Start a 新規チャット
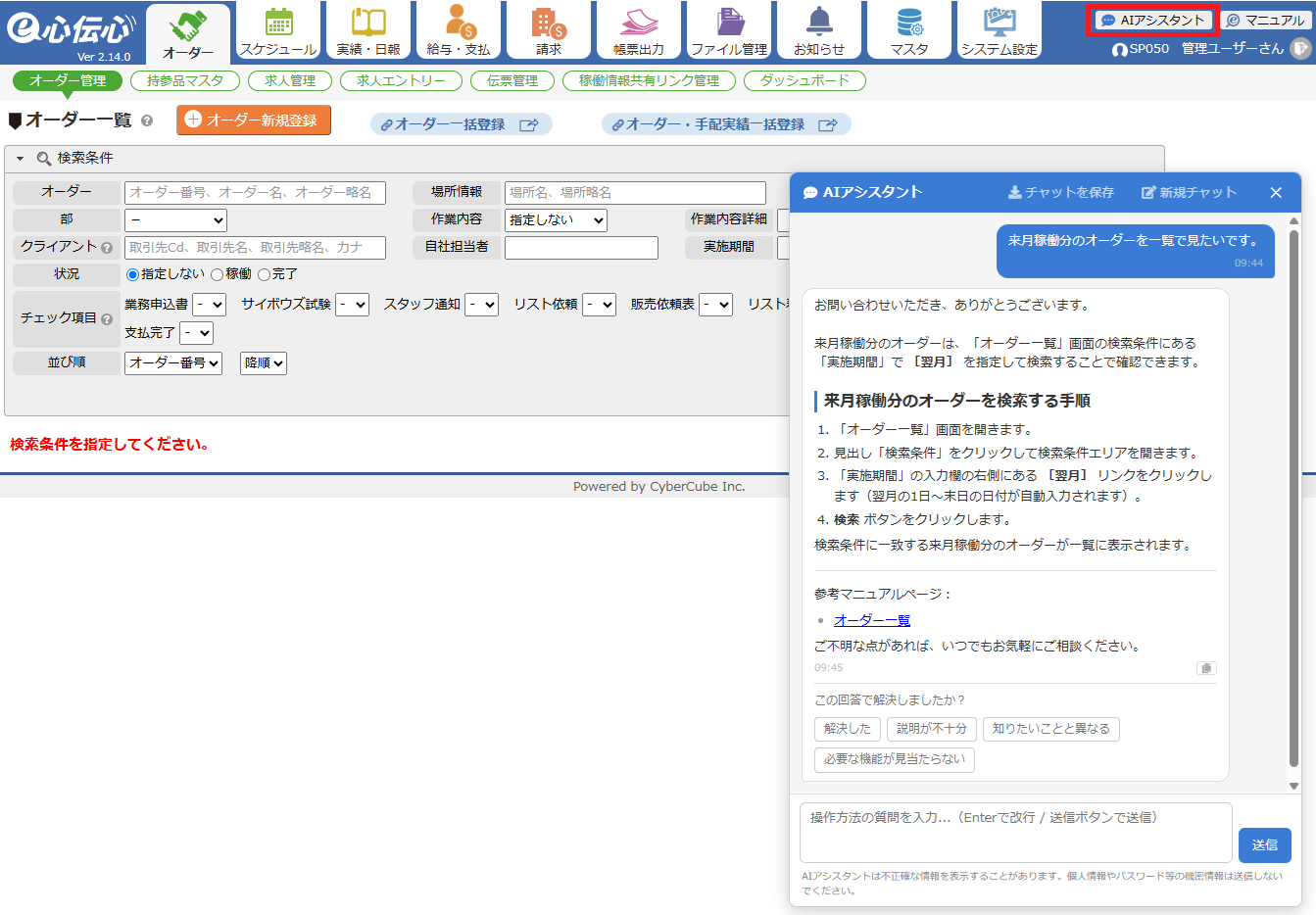The image size is (1316, 915). pyautogui.click(x=1189, y=193)
